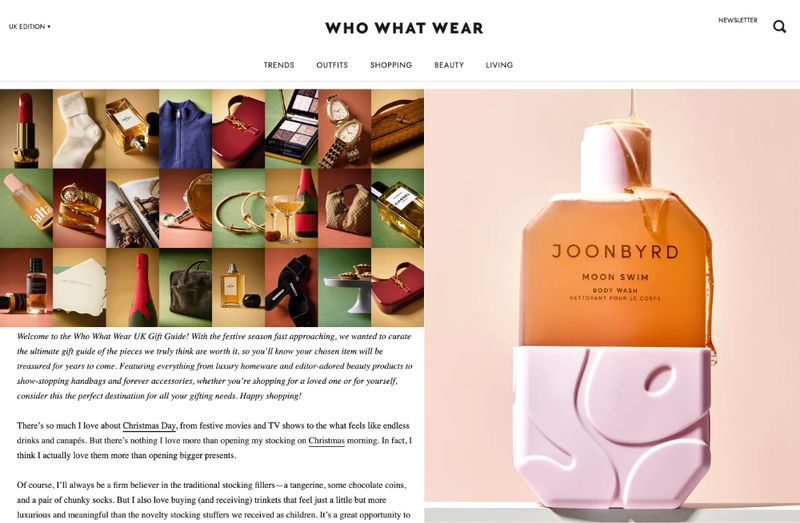The height and width of the screenshot is (523, 800).
Task: Go to the Outfits section
Action: (332, 65)
